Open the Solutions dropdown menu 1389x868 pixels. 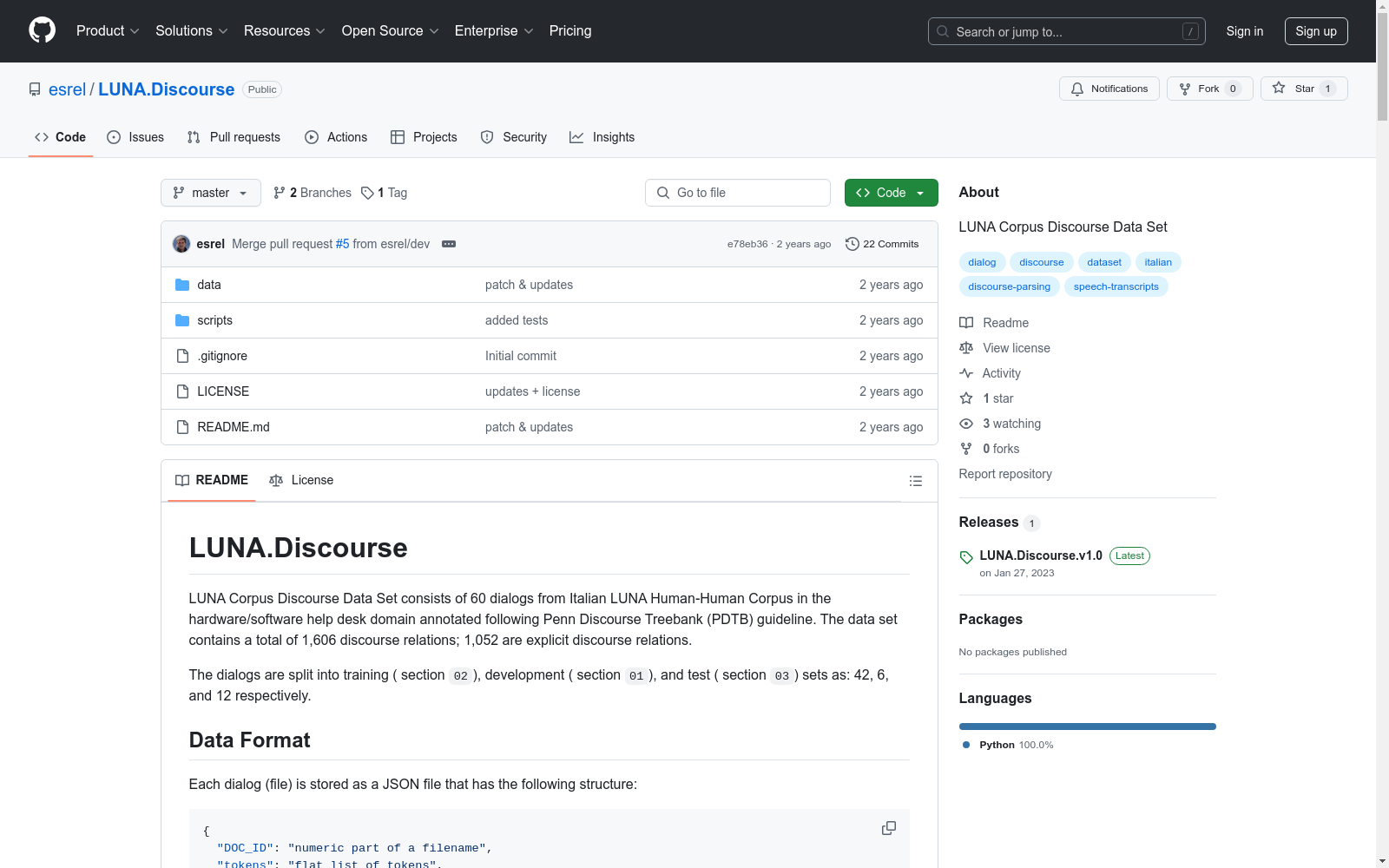(x=191, y=30)
